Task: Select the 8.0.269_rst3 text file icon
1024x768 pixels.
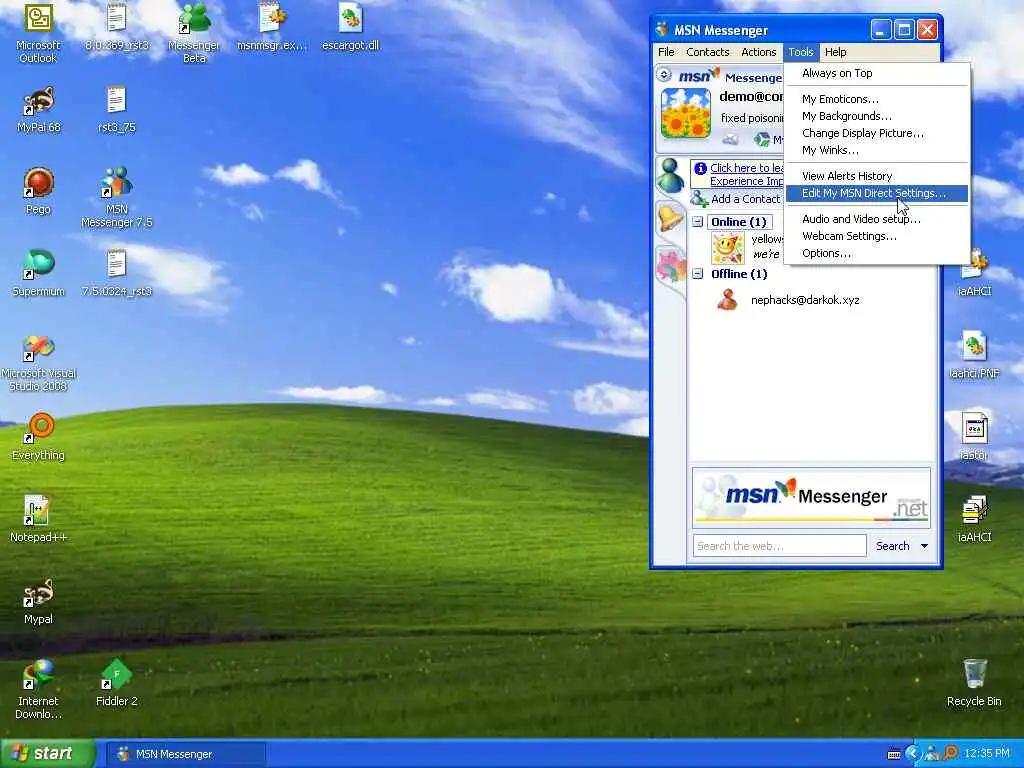Action: [116, 29]
